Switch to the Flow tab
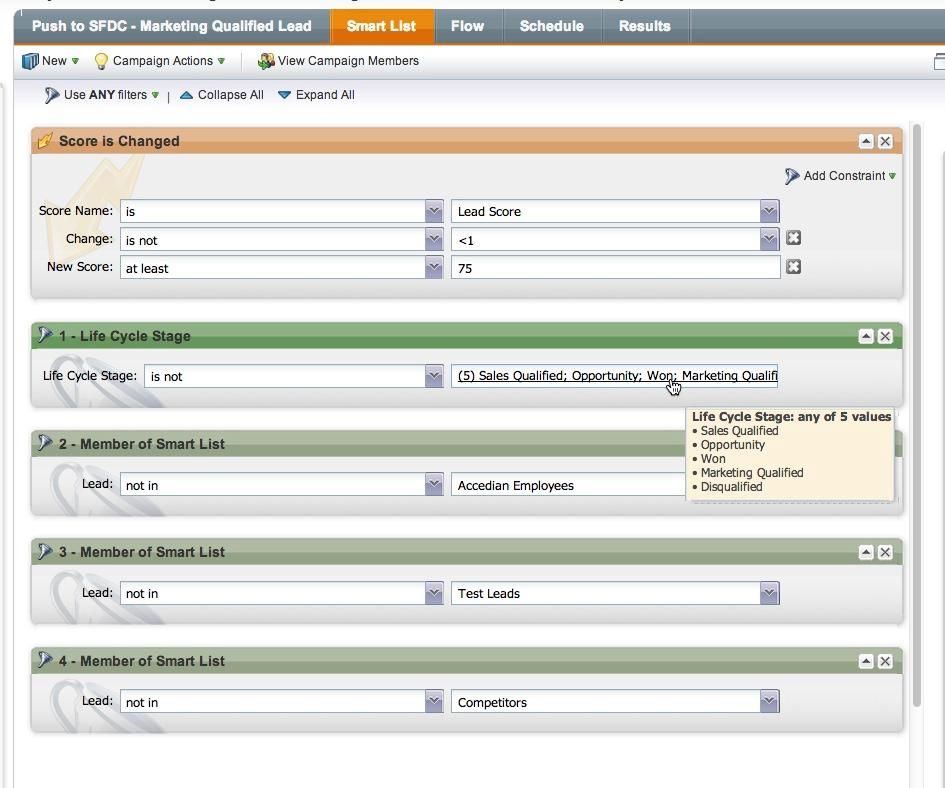Screen dimensions: 945x788 (x=468, y=27)
